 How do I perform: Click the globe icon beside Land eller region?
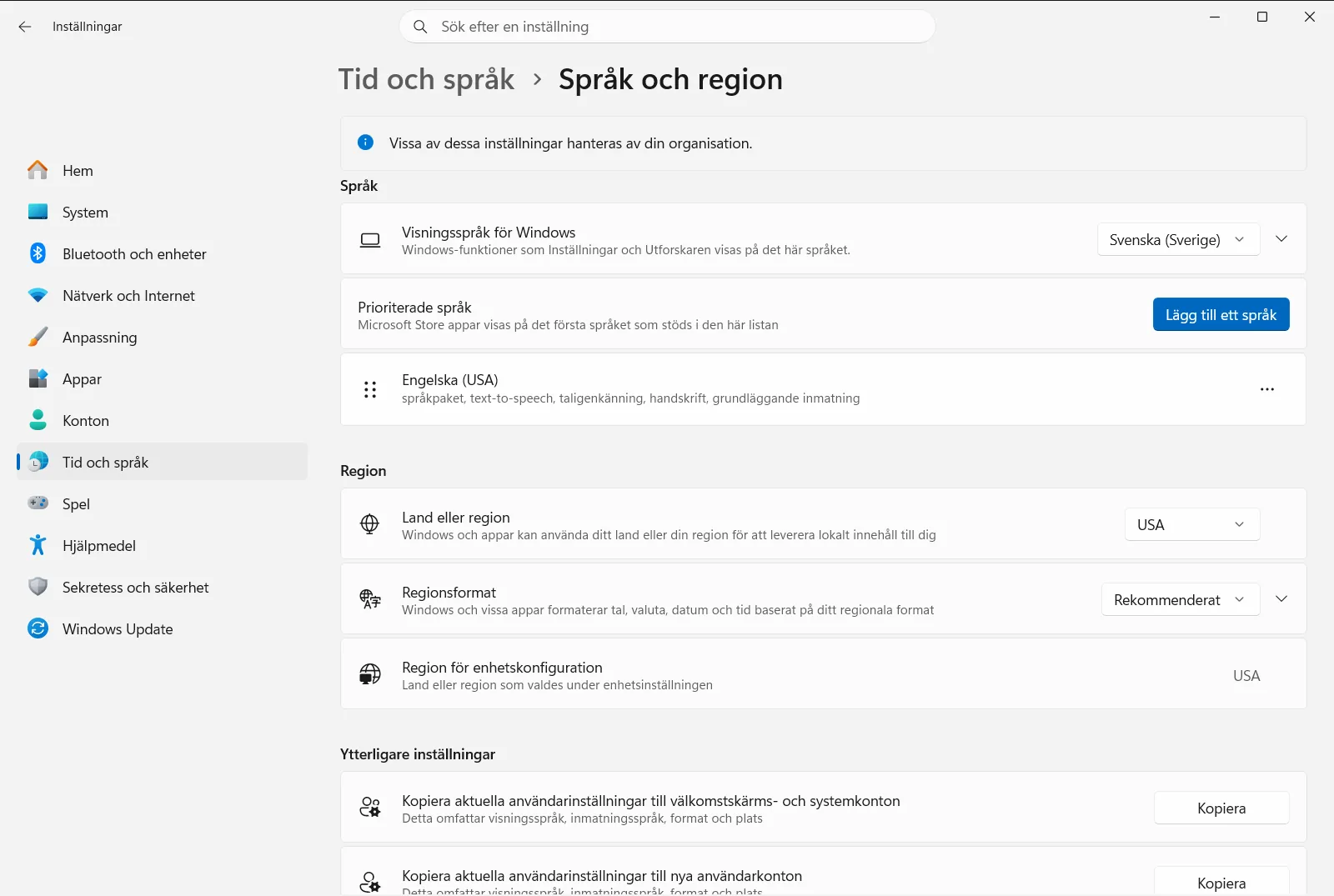pyautogui.click(x=369, y=523)
